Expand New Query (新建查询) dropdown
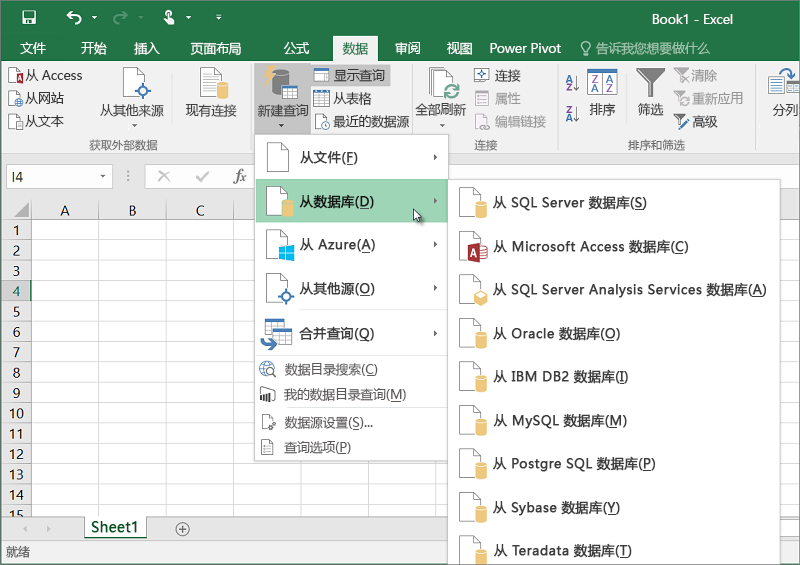Image resolution: width=800 pixels, height=565 pixels. pos(281,126)
